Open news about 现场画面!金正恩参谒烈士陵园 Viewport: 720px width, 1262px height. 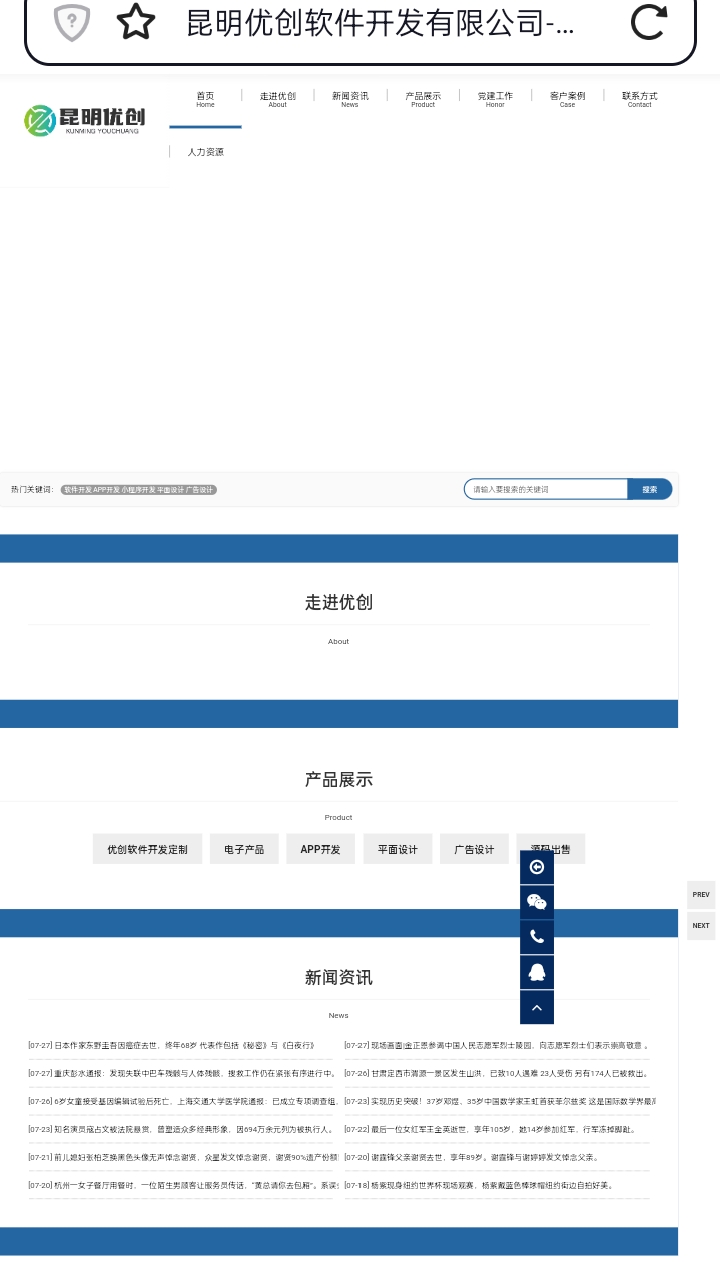[497, 1045]
